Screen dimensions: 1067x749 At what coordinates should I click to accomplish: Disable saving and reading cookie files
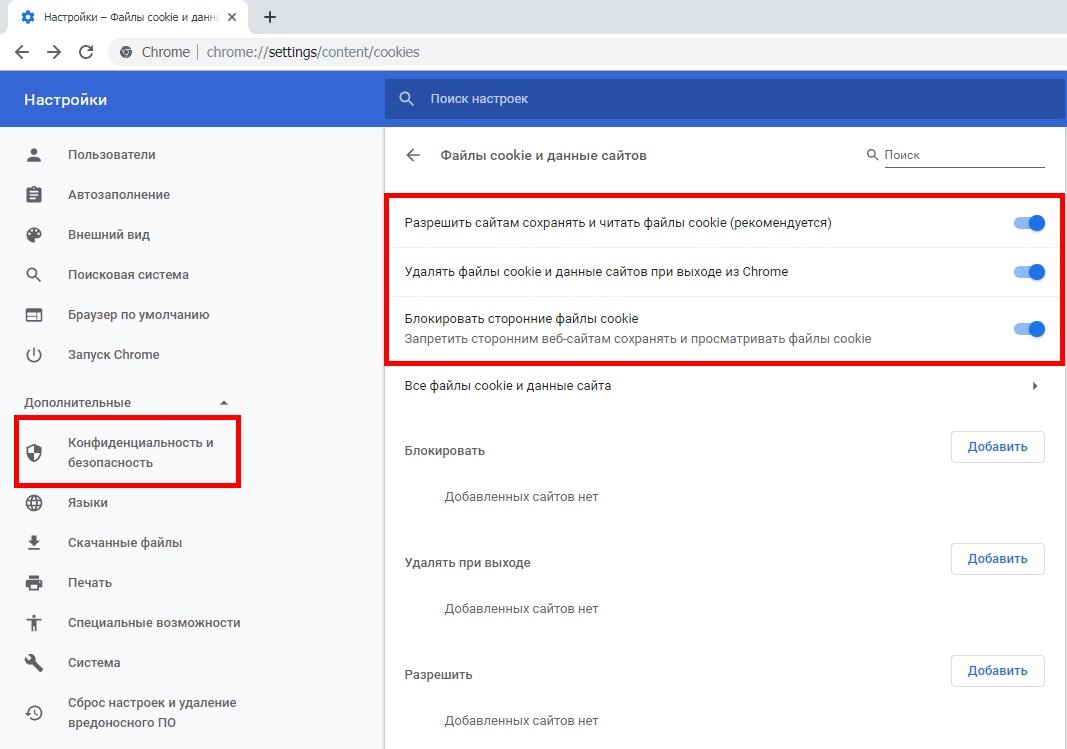pyautogui.click(x=1028, y=223)
